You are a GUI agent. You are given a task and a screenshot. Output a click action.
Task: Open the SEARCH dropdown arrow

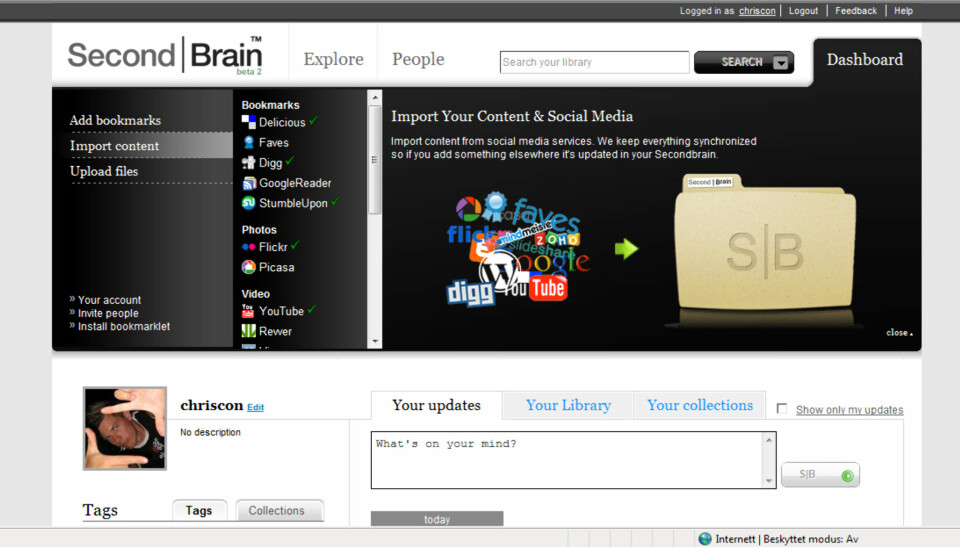coord(781,62)
